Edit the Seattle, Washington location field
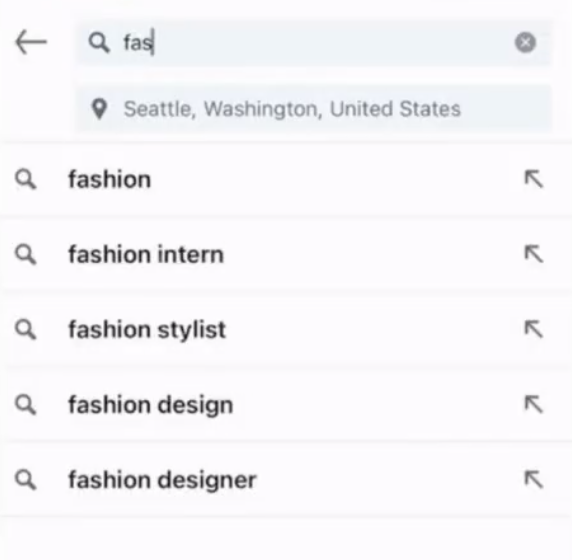Viewport: 572px width, 560px height. pos(314,109)
